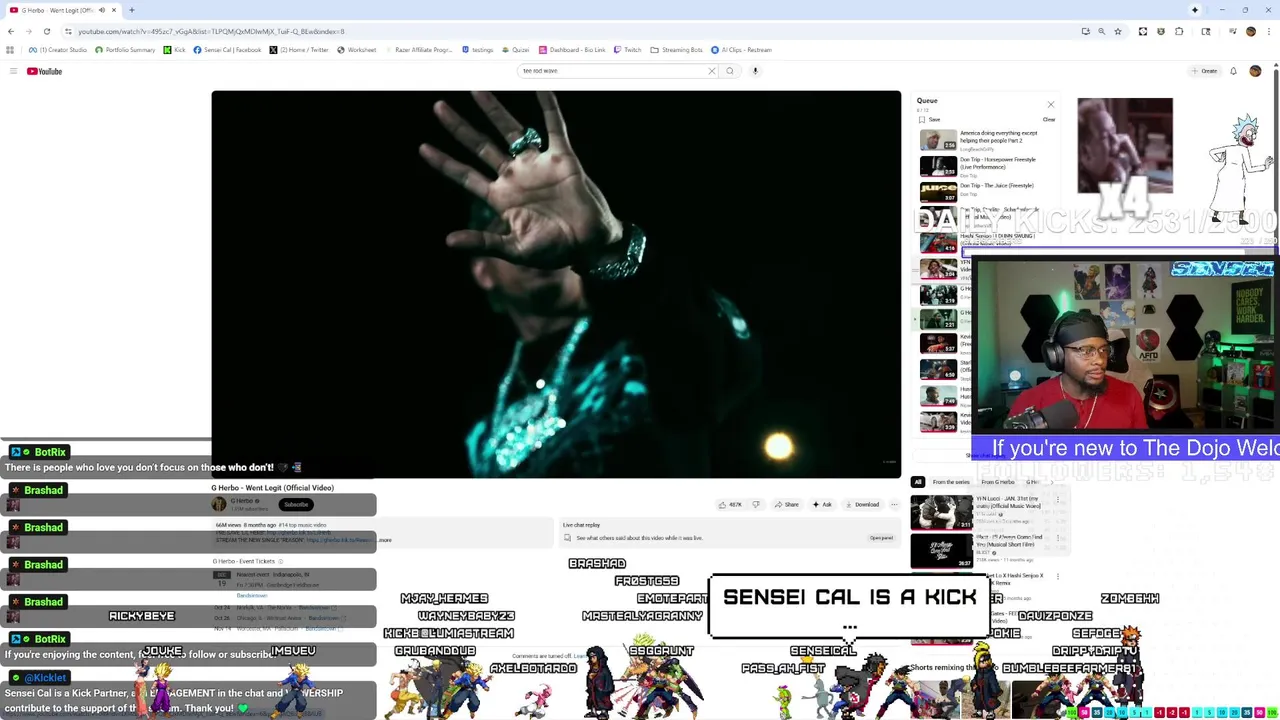1280x720 pixels.
Task: Open the browser apps grid shortcut
Action: [10, 50]
